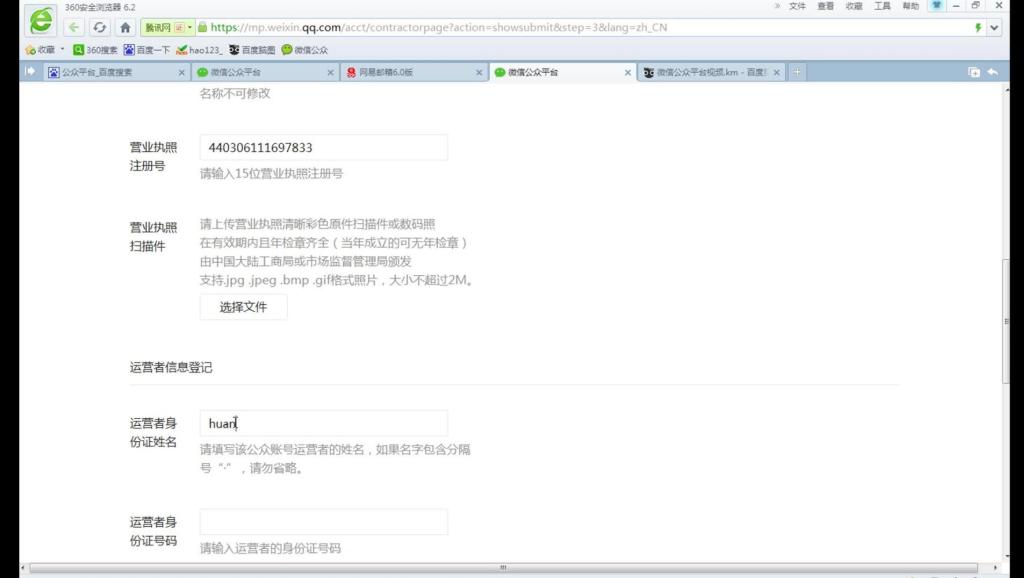Open the 工具 menu
Viewport: 1024px width, 578px height.
[x=882, y=6]
